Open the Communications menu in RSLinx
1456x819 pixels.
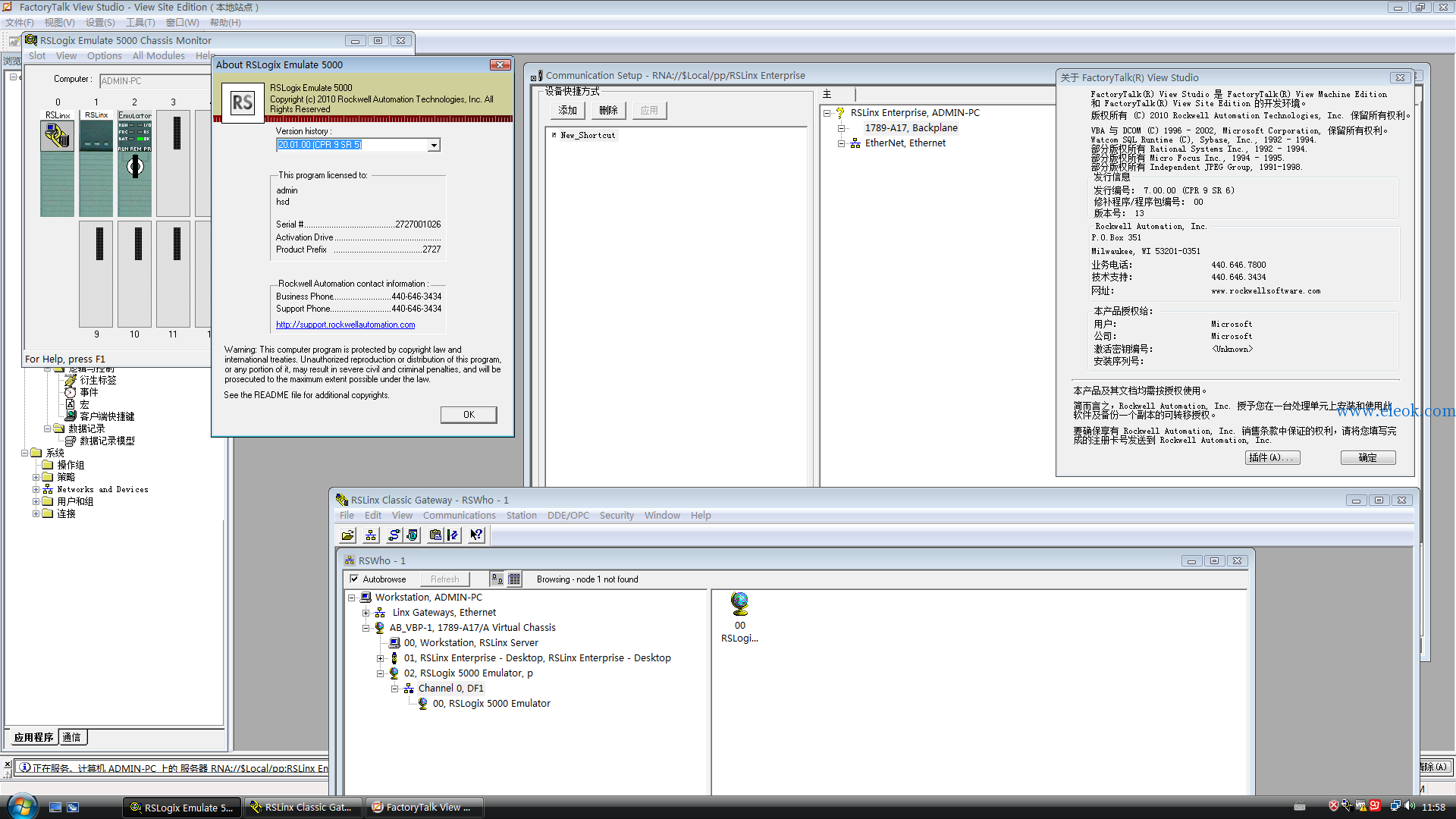tap(459, 516)
